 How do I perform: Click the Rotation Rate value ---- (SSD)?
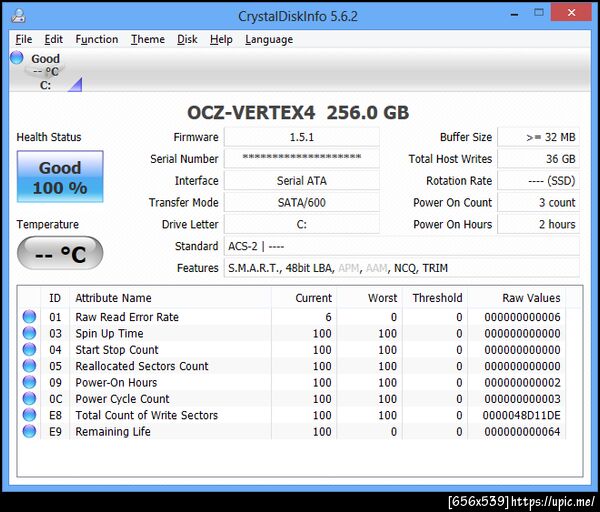click(538, 180)
